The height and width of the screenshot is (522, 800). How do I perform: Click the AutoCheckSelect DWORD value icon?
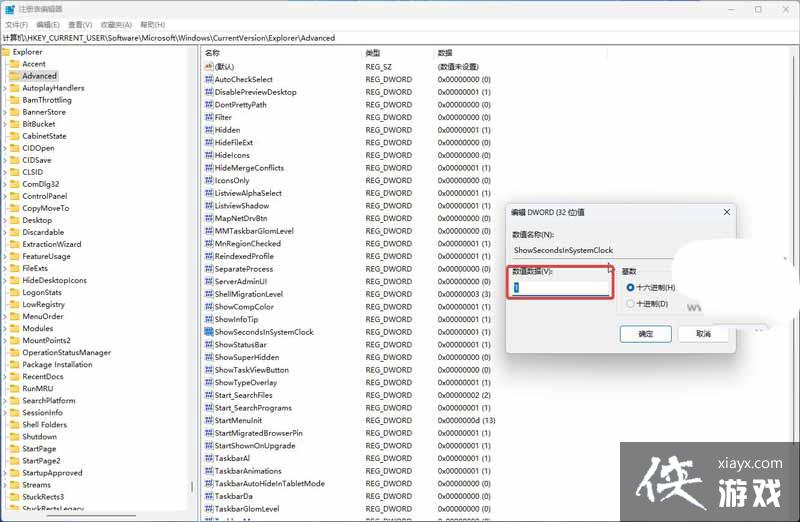(x=209, y=79)
